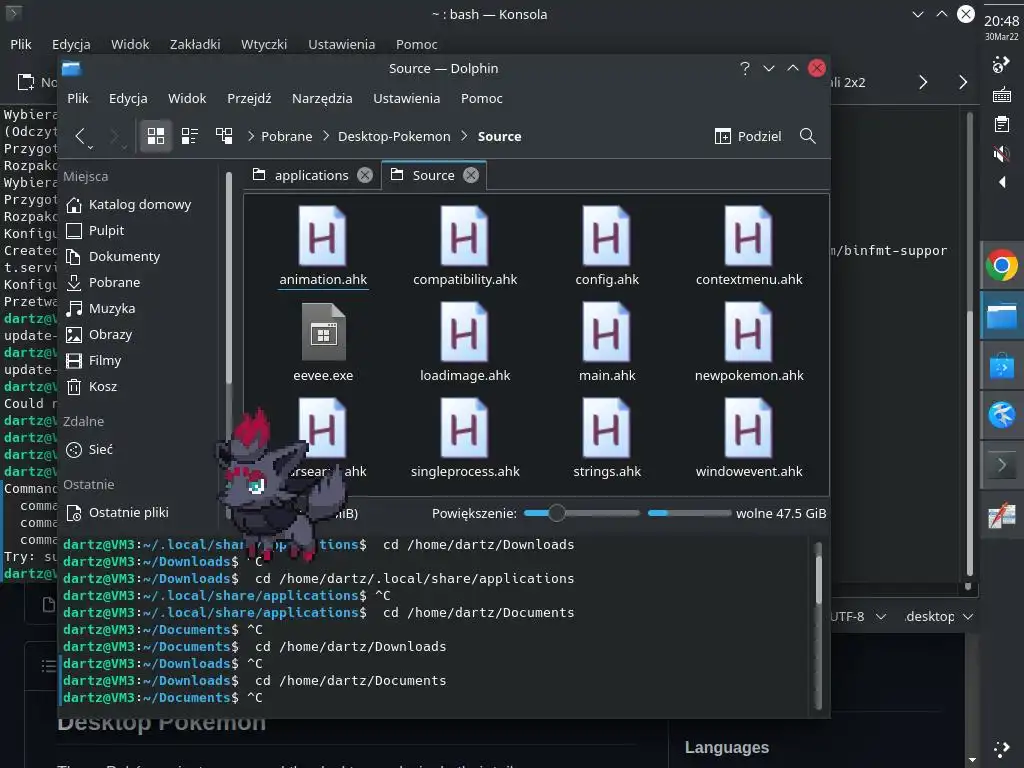Switch to the applications tab
This screenshot has width=1024, height=768.
311,175
